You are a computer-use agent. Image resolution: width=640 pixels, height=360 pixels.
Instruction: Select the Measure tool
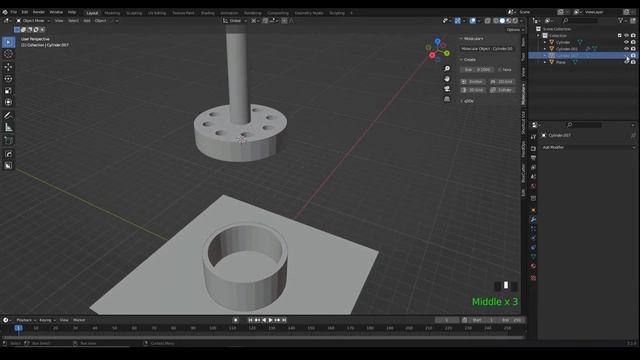[x=8, y=128]
